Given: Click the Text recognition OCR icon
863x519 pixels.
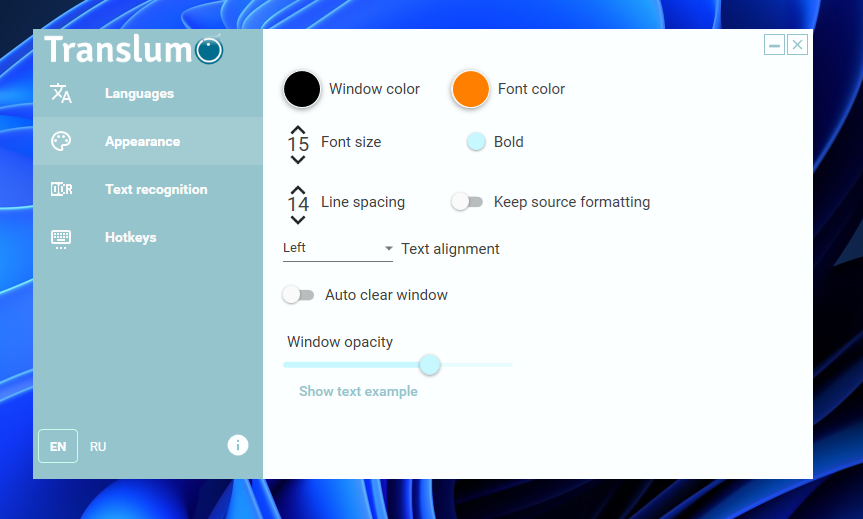Looking at the screenshot, I should 61,189.
